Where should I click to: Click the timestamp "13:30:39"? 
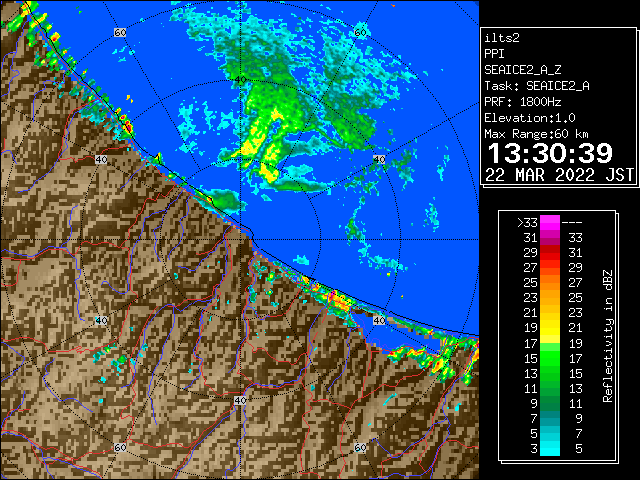coord(550,153)
